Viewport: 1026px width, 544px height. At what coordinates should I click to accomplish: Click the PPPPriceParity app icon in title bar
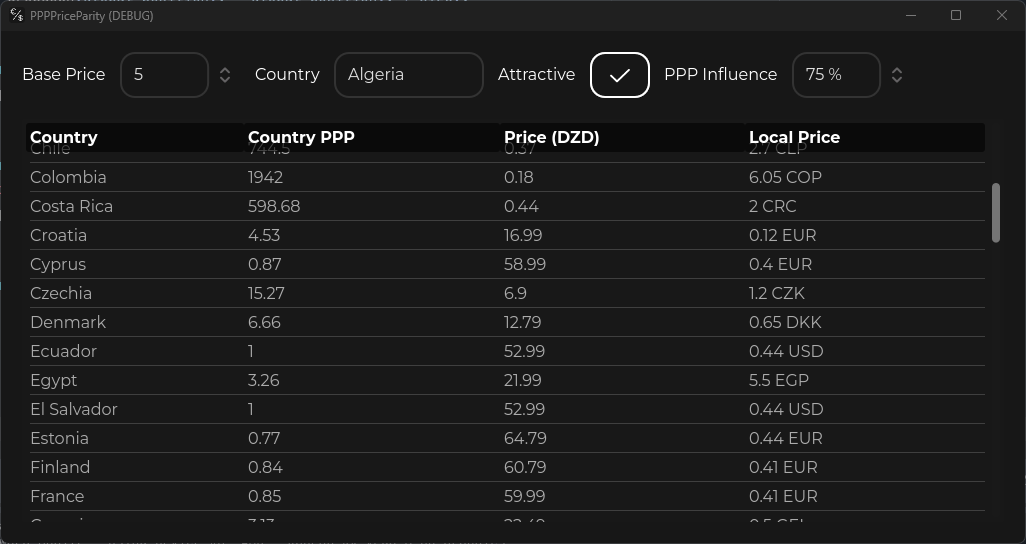[16, 15]
